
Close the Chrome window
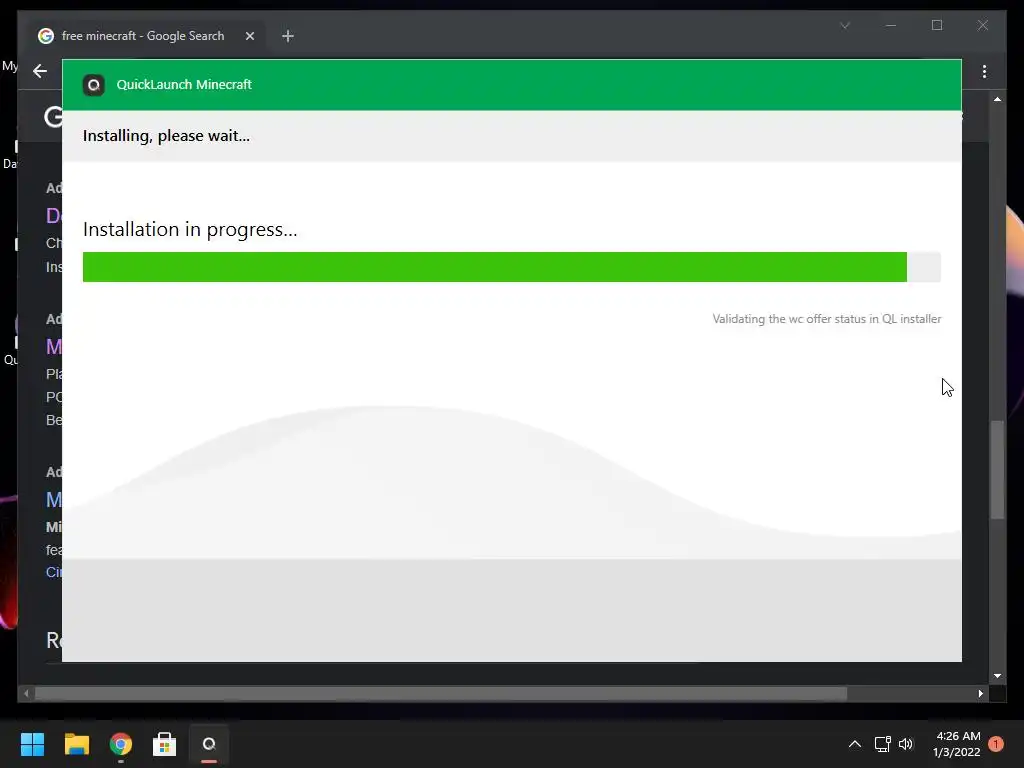tap(982, 25)
